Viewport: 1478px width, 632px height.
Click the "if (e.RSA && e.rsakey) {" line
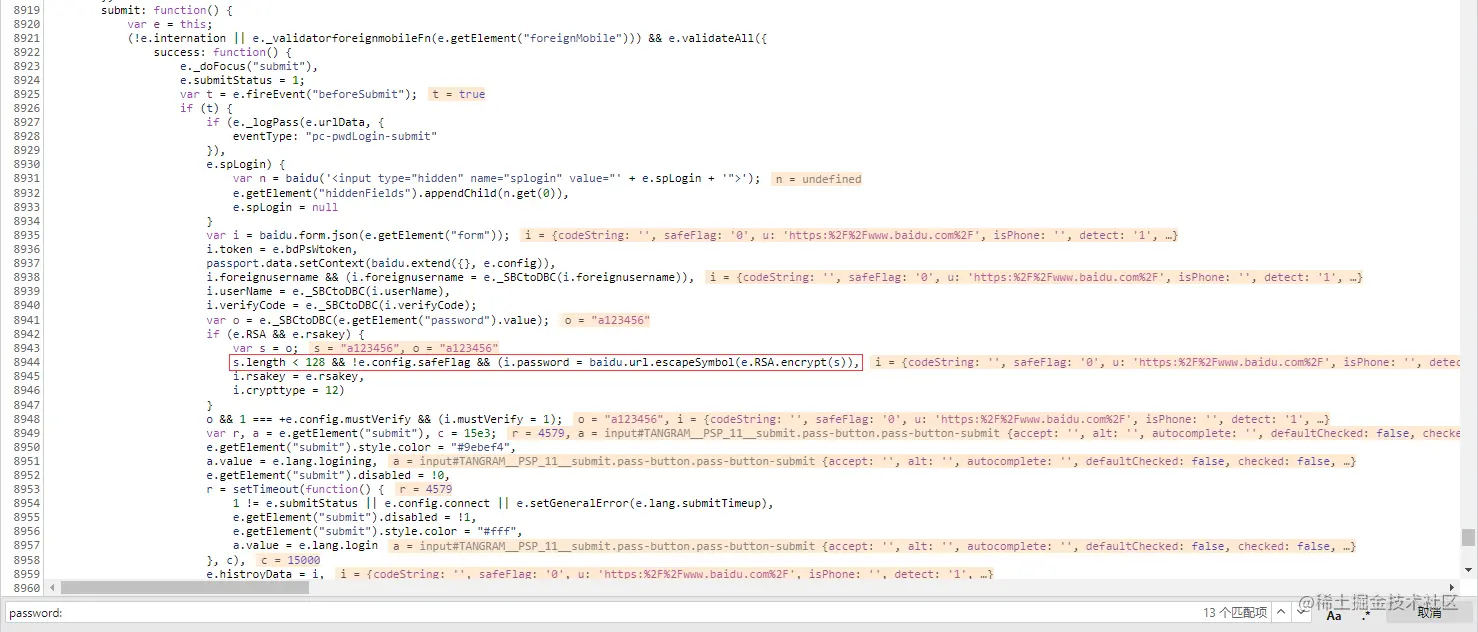(285, 334)
